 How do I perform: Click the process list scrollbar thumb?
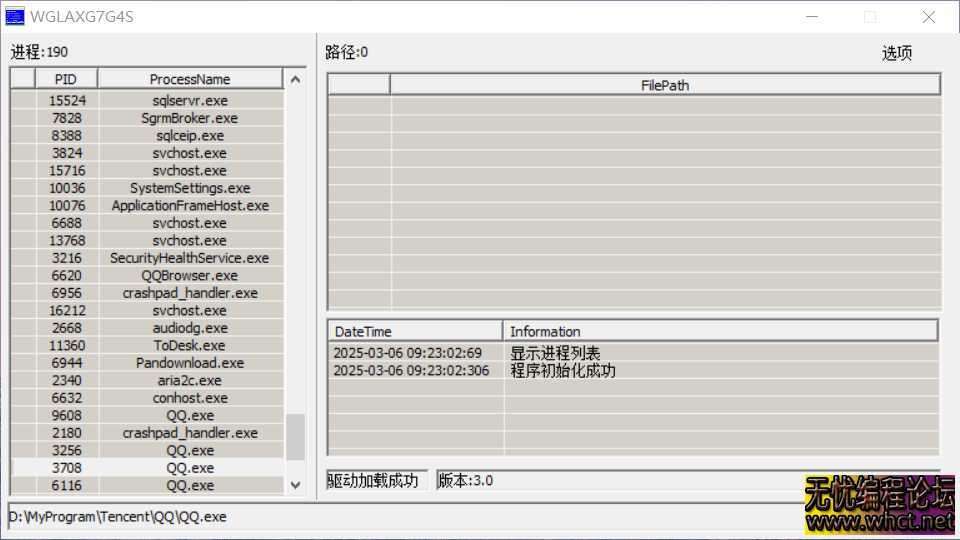[x=295, y=437]
